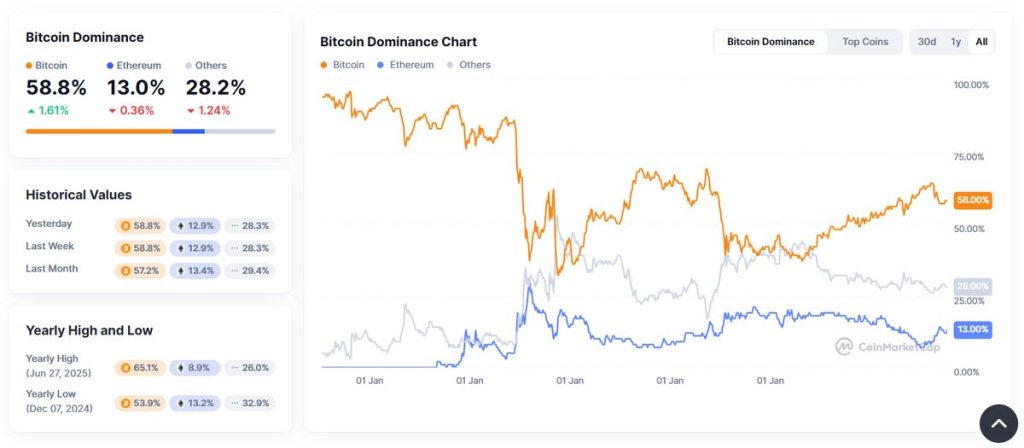
Task: Click the Ethereum icon in the Last Week row
Action: pyautogui.click(x=178, y=248)
